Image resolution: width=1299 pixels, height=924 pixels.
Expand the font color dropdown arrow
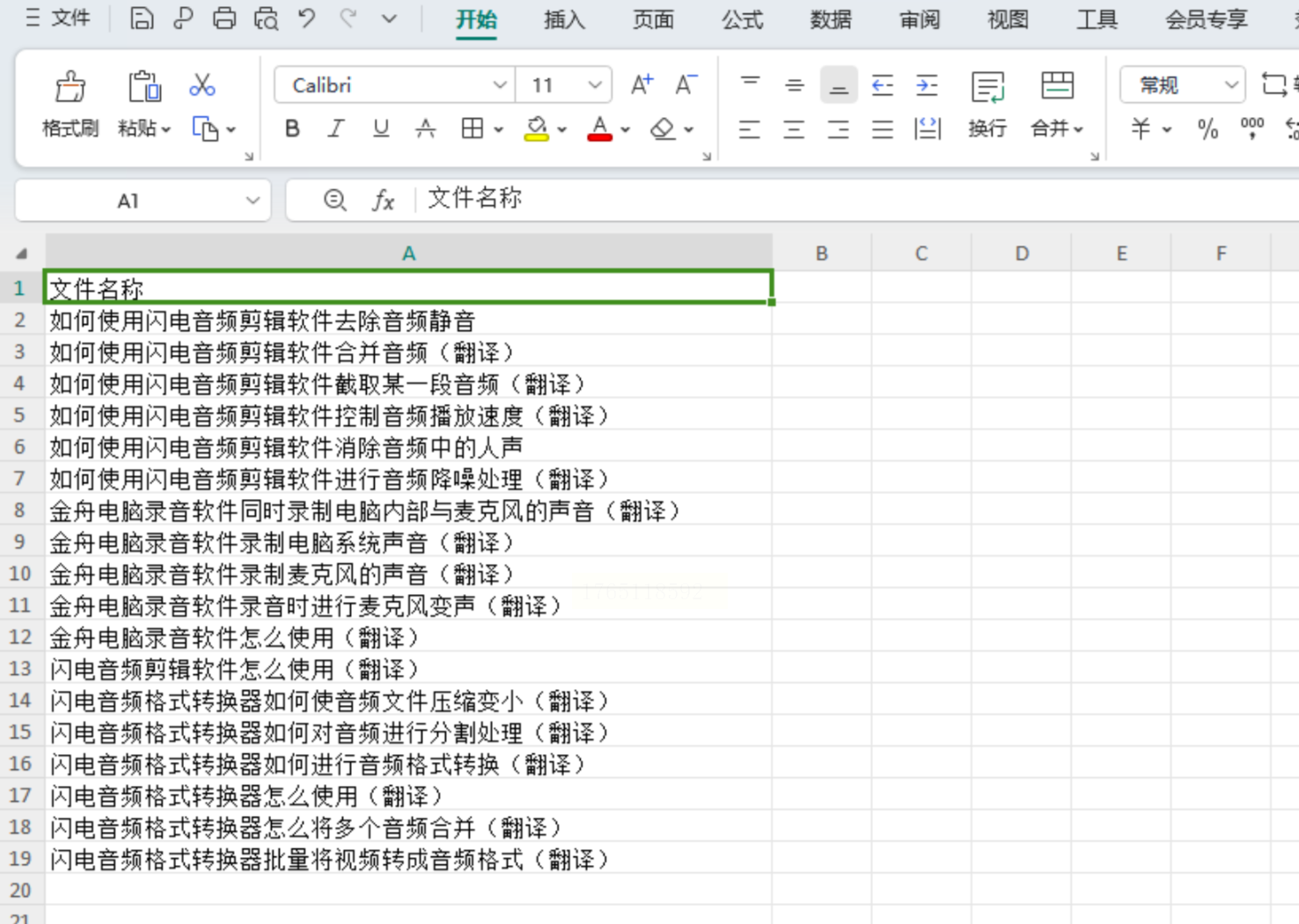pyautogui.click(x=625, y=129)
